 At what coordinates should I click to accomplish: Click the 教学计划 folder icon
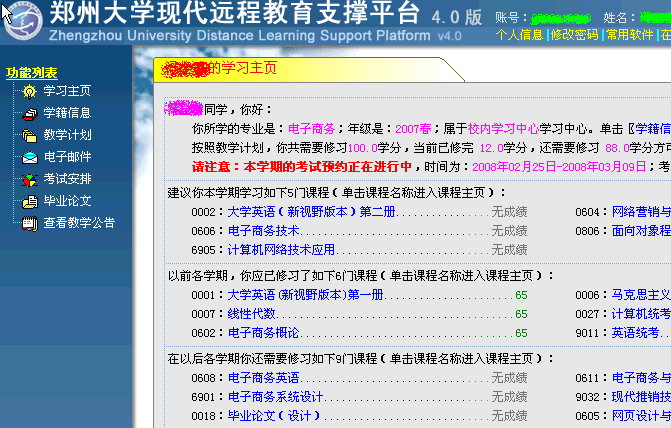30,136
